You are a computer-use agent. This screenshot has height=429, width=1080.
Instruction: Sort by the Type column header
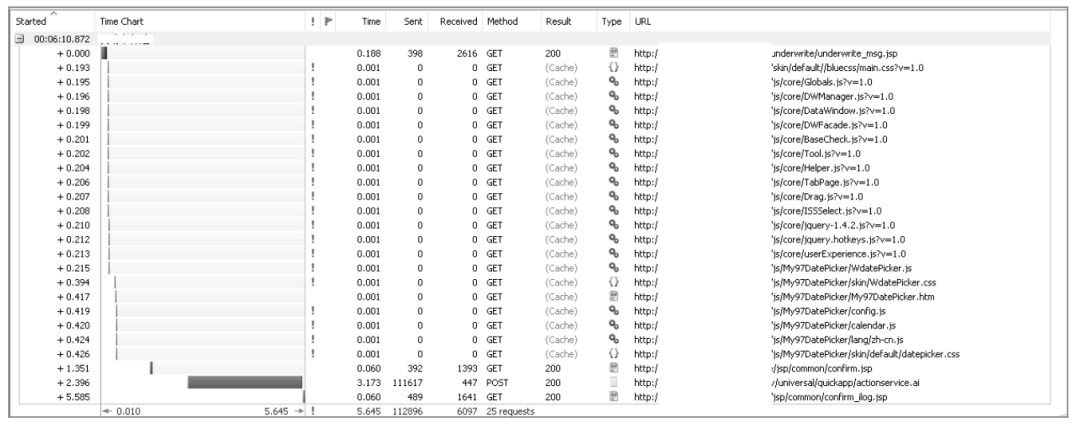(x=611, y=21)
